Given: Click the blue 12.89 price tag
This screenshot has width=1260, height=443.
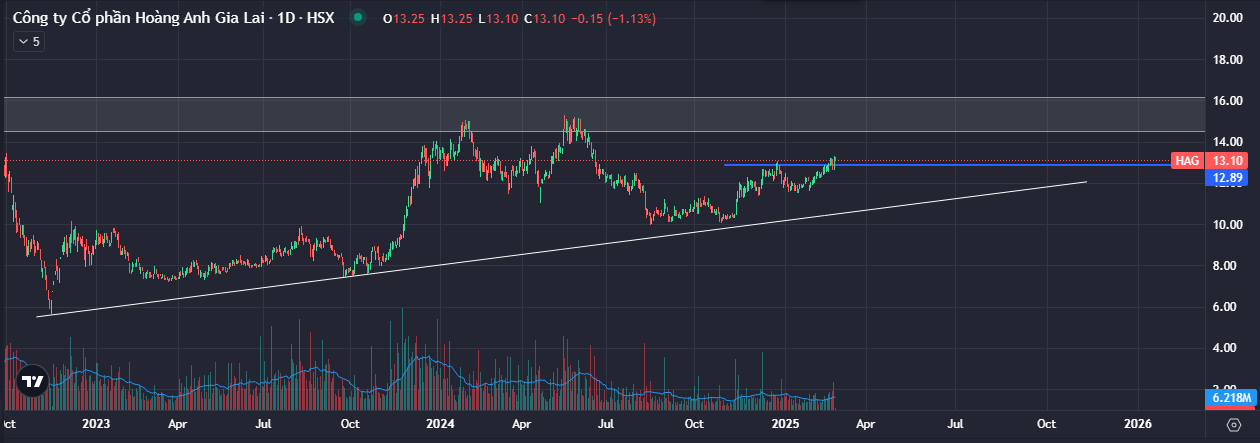Looking at the screenshot, I should click(x=1227, y=178).
